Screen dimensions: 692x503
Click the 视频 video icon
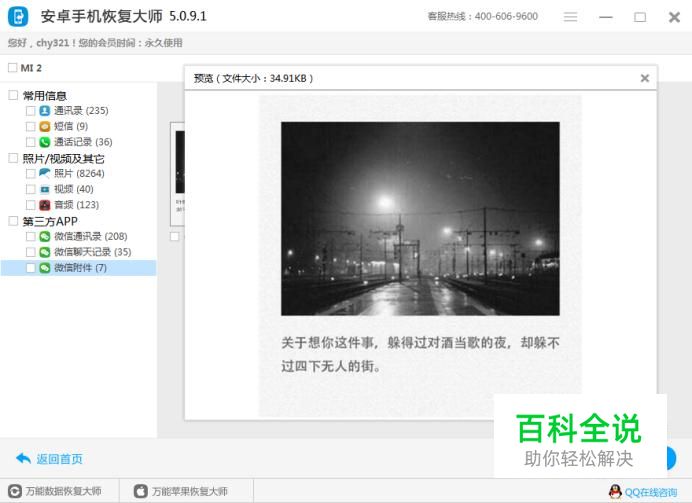pyautogui.click(x=45, y=189)
